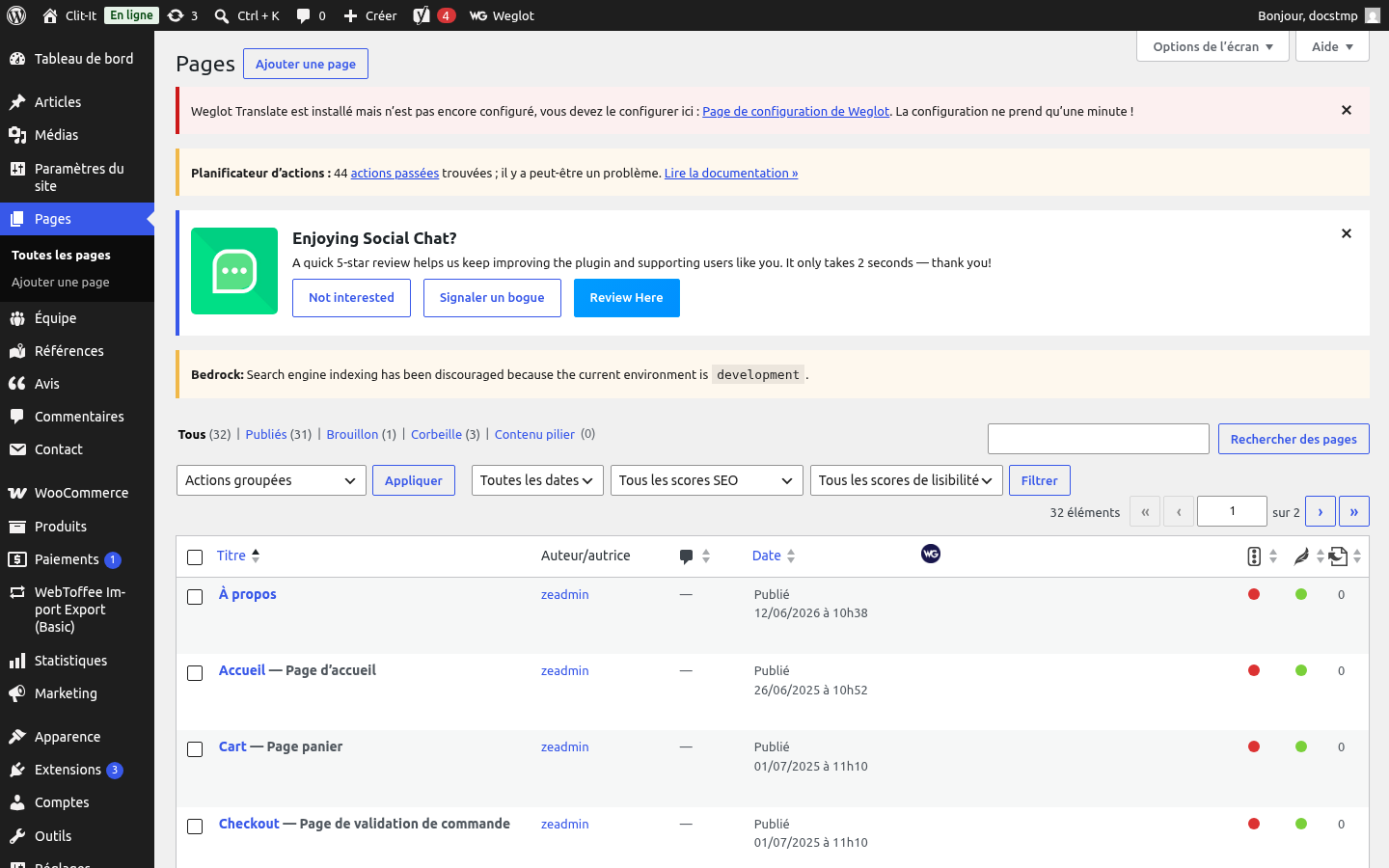
Task: Open WooCommerce menu
Action: pyautogui.click(x=77, y=493)
